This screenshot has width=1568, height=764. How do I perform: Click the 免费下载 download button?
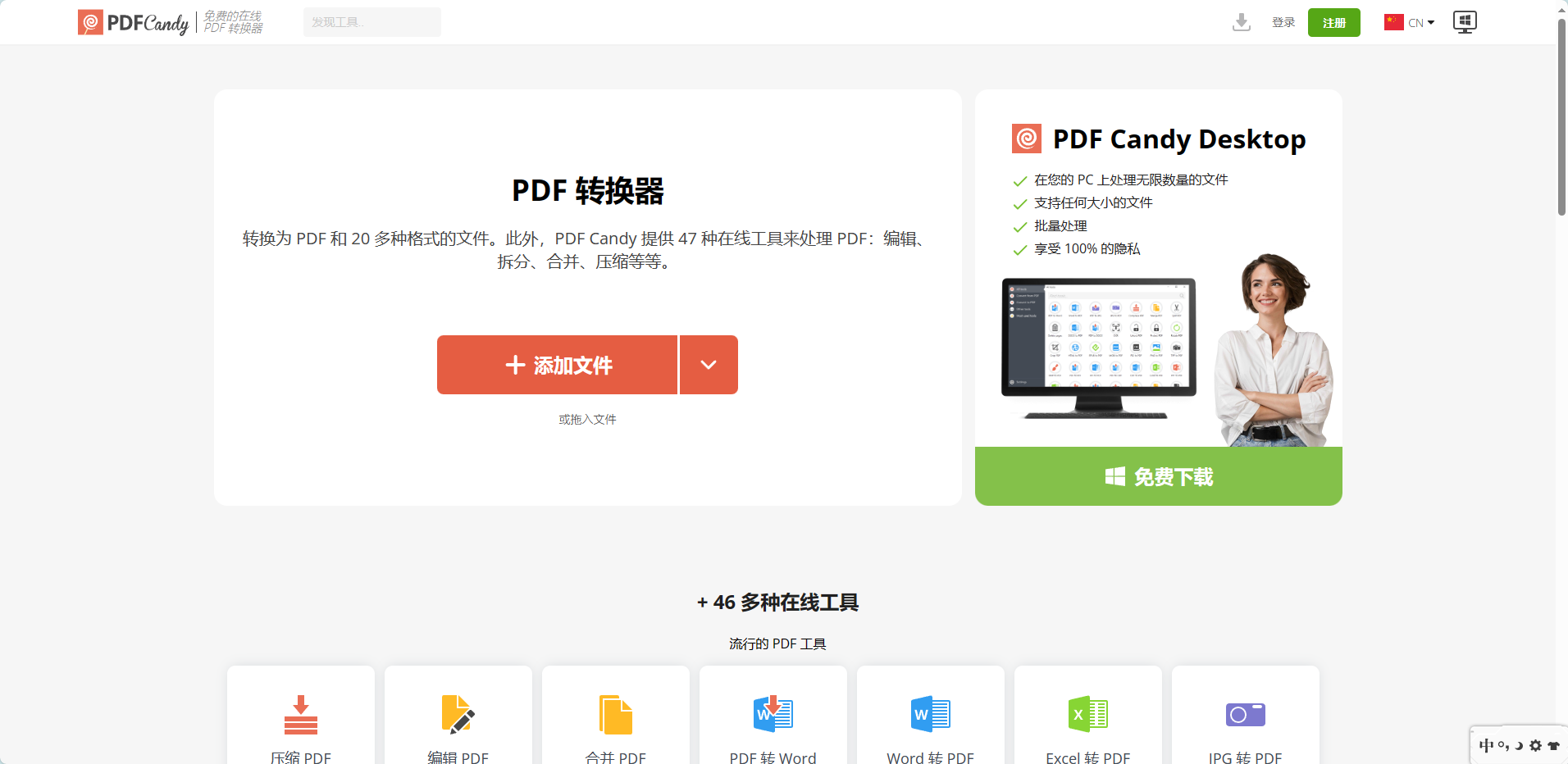click(x=1158, y=476)
